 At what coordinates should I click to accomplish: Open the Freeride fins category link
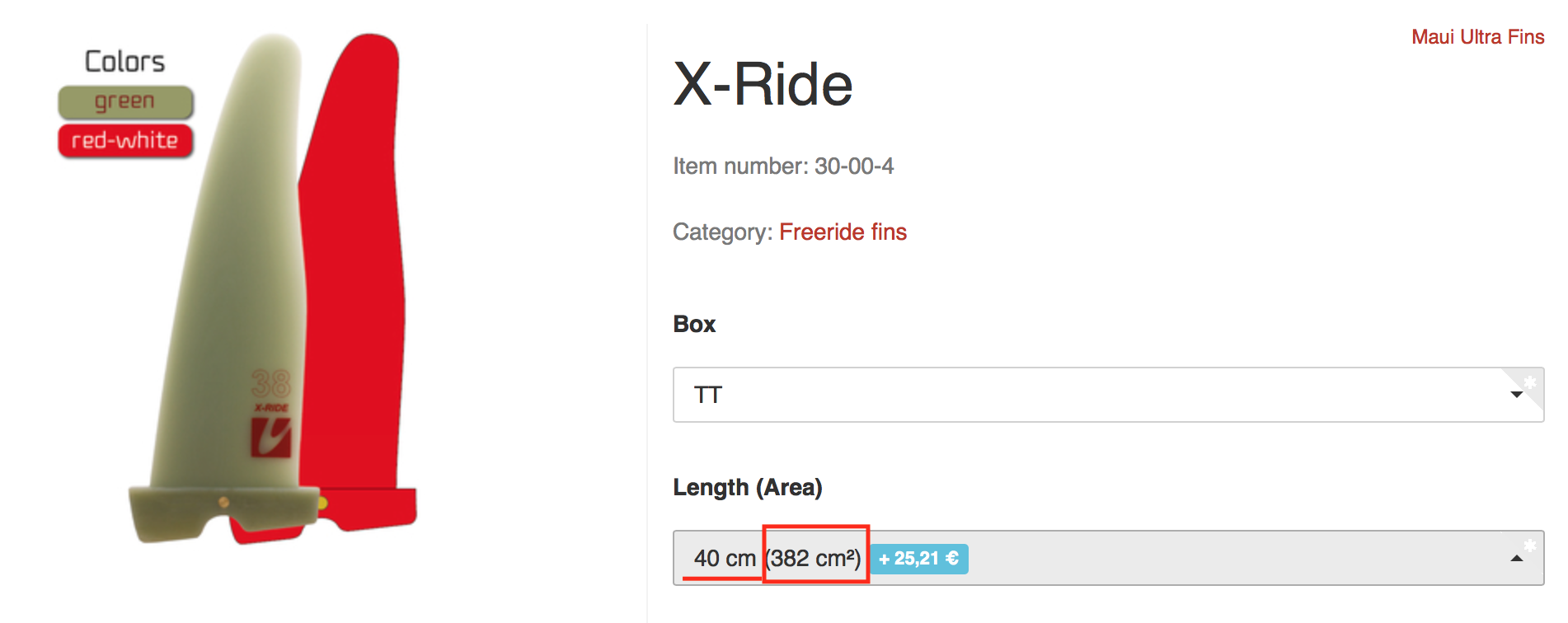843,232
